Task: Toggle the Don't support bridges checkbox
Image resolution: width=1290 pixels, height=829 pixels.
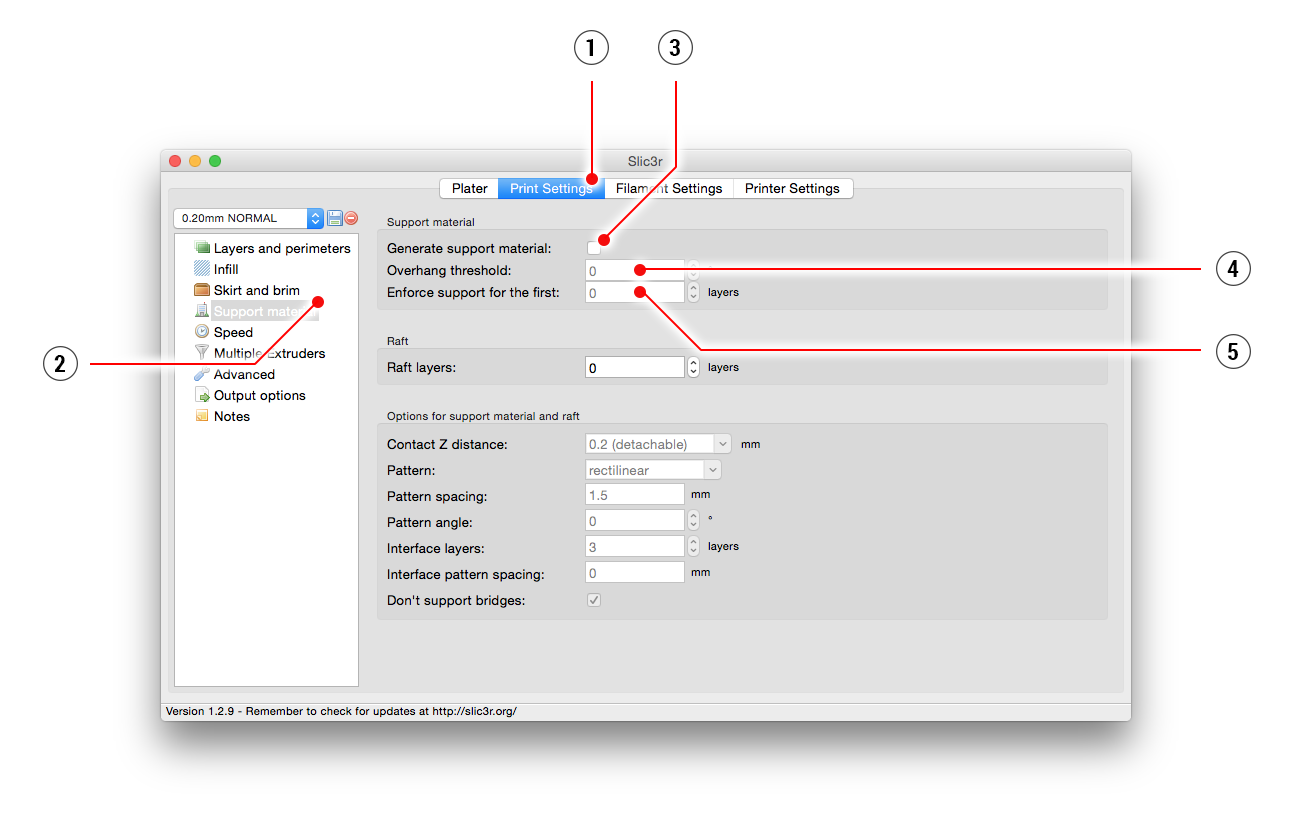Action: pyautogui.click(x=594, y=600)
